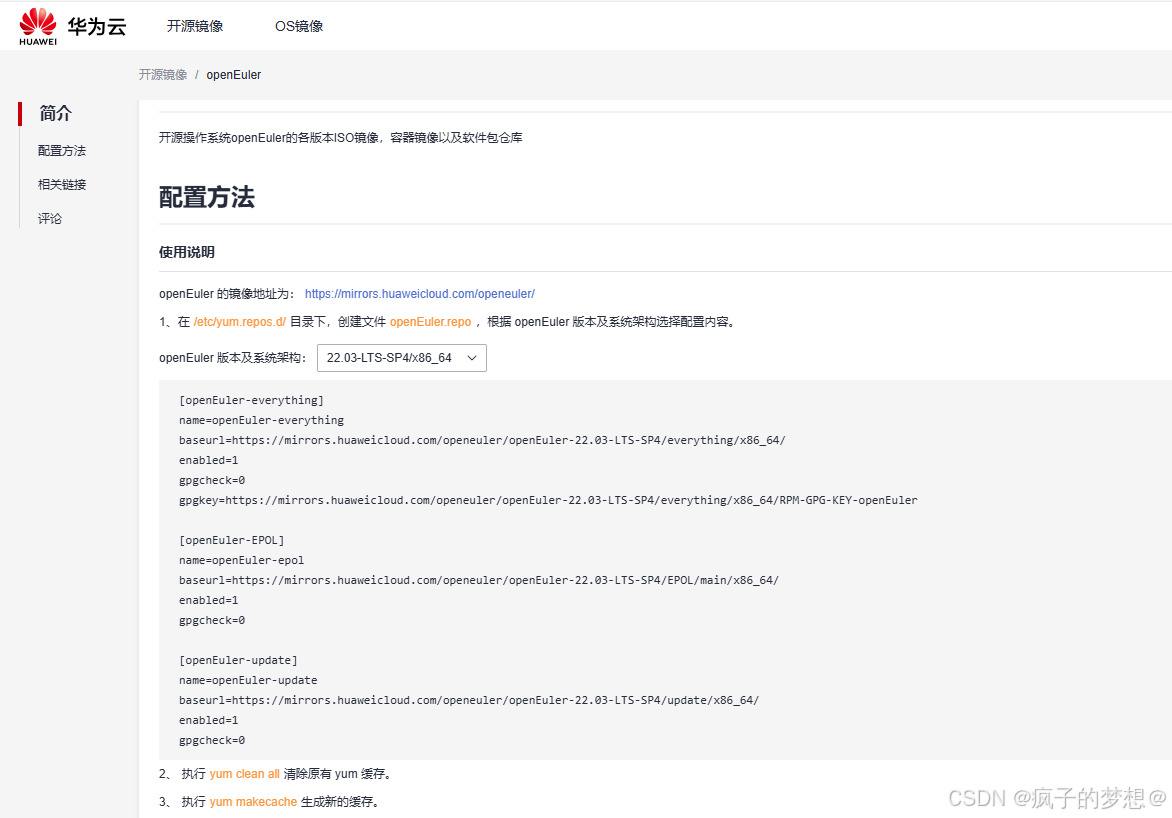Open the mirrors.huaweicloud.com/openeuler link

[420, 294]
